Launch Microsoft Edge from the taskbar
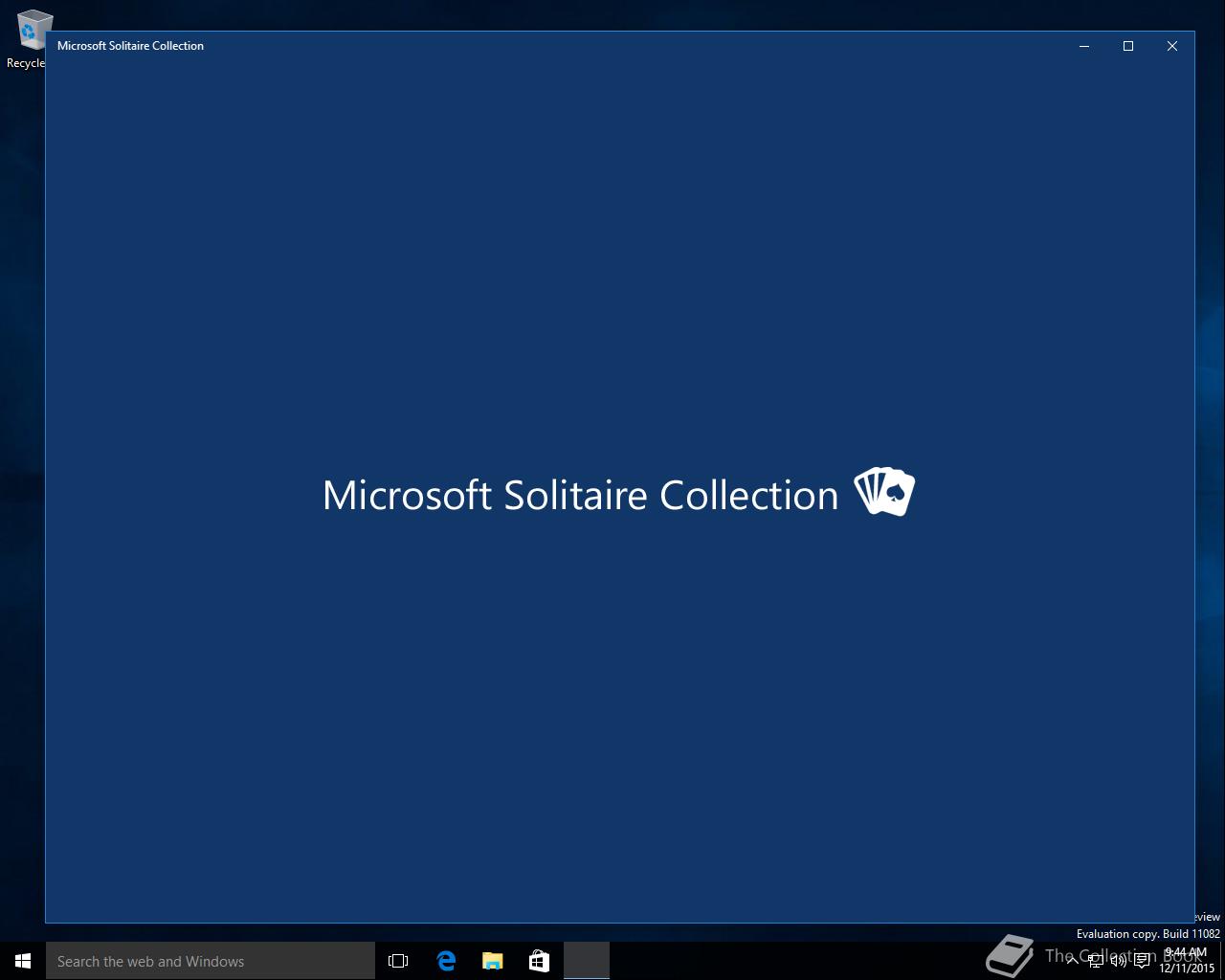Screen dimensions: 1225x980 click(x=446, y=961)
